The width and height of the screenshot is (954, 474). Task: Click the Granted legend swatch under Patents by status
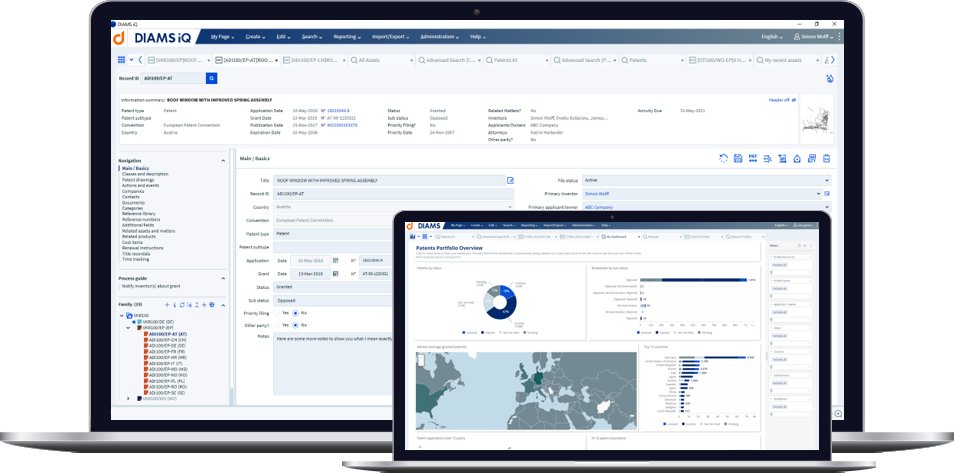[x=464, y=332]
